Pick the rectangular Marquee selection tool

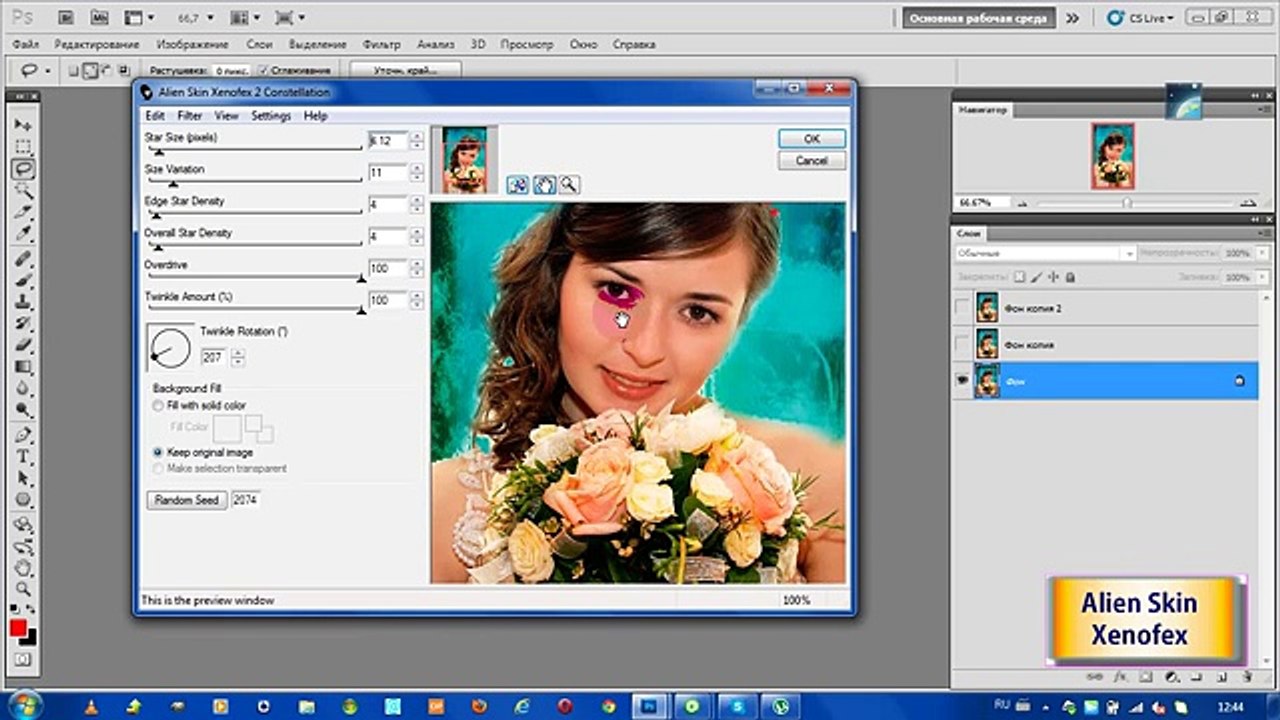(x=24, y=147)
